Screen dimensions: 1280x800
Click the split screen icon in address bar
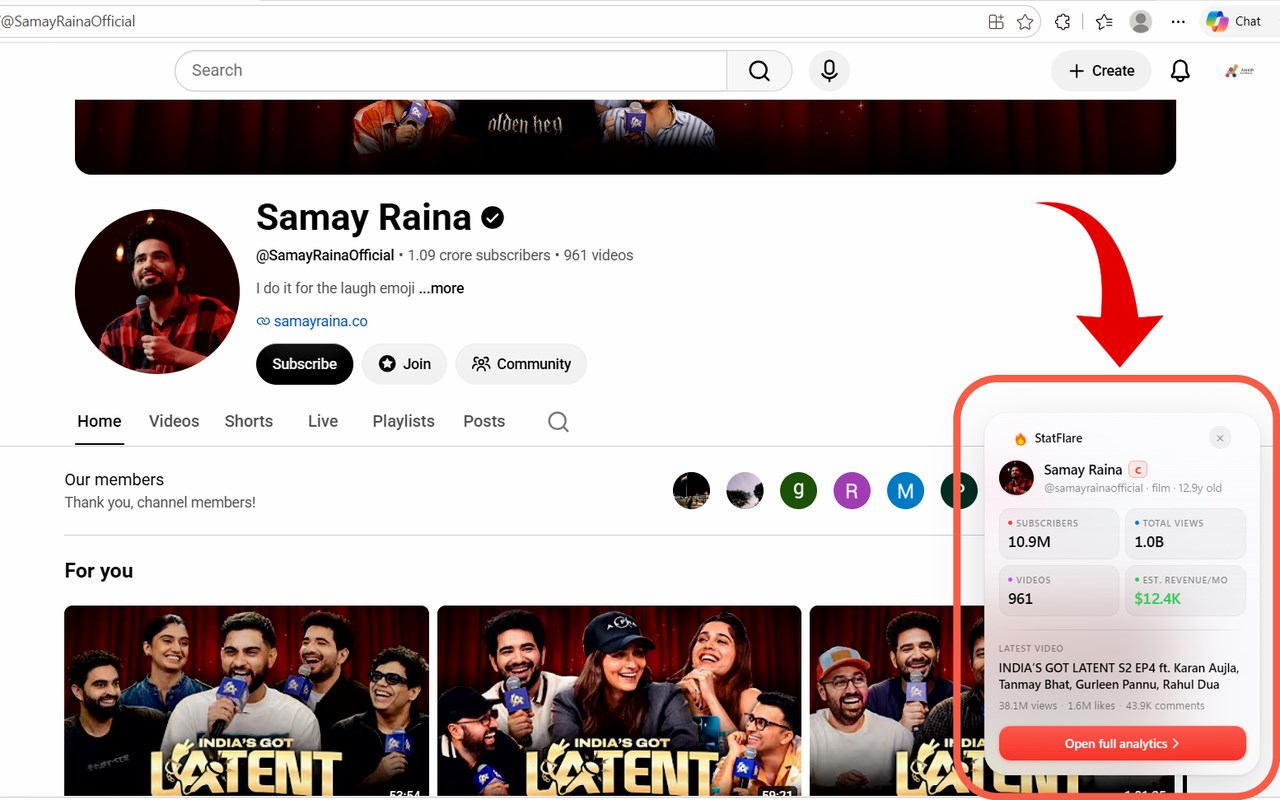click(x=996, y=21)
